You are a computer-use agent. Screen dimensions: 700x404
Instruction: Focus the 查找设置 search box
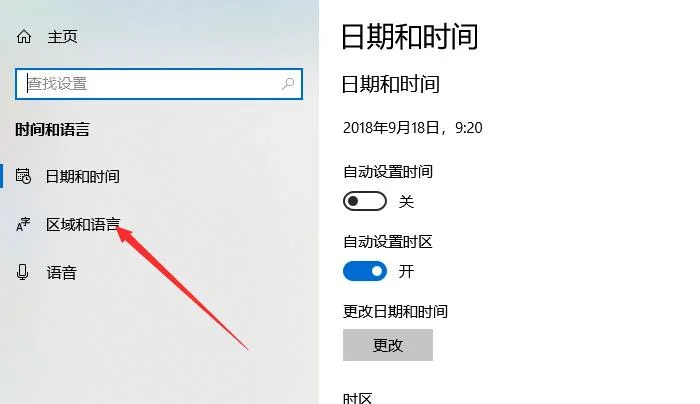coord(158,84)
